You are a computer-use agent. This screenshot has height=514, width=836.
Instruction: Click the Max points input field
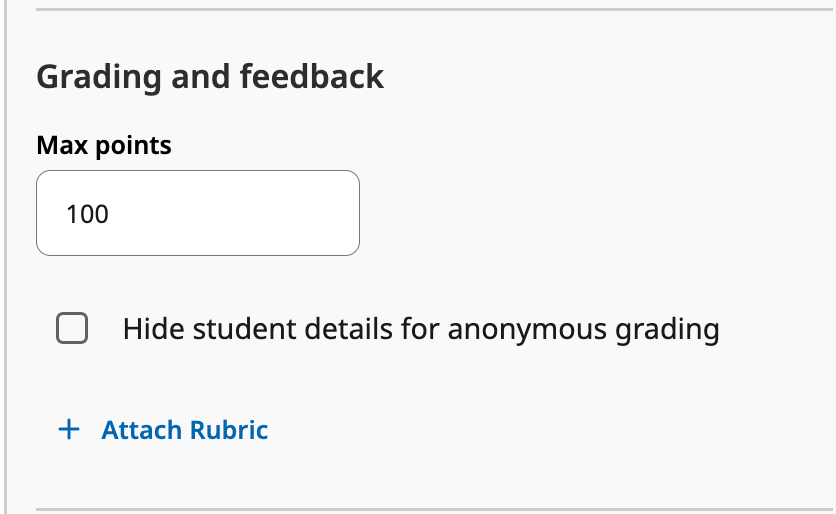coord(197,213)
